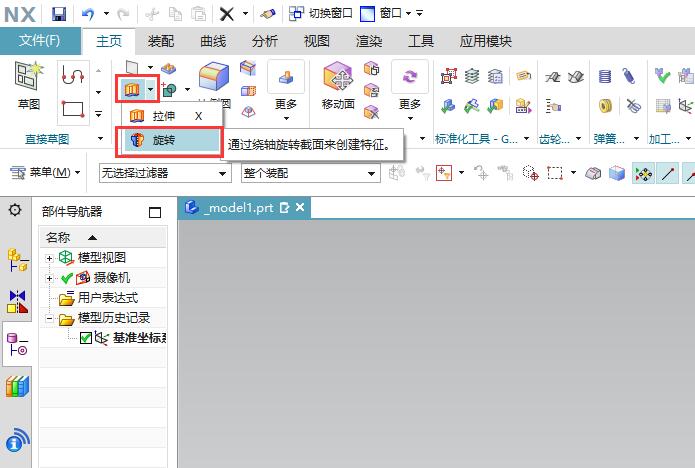Click the Edge Blend large icon
The width and height of the screenshot is (695, 468).
[214, 77]
